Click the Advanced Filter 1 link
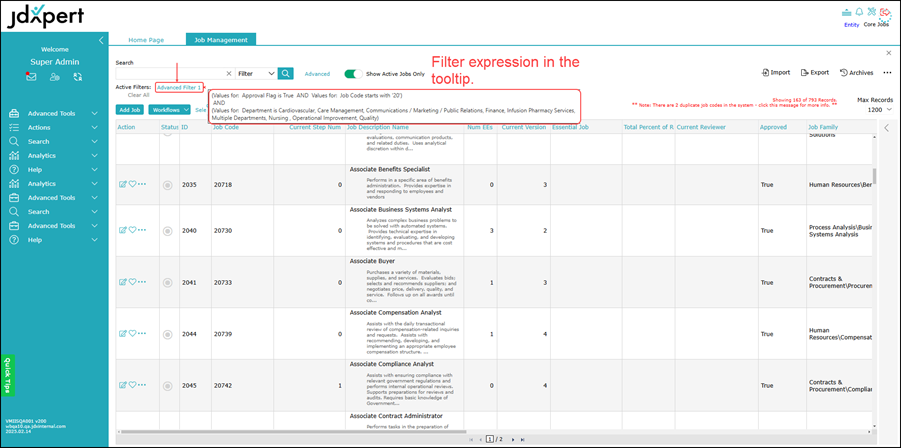The image size is (901, 448). point(179,87)
